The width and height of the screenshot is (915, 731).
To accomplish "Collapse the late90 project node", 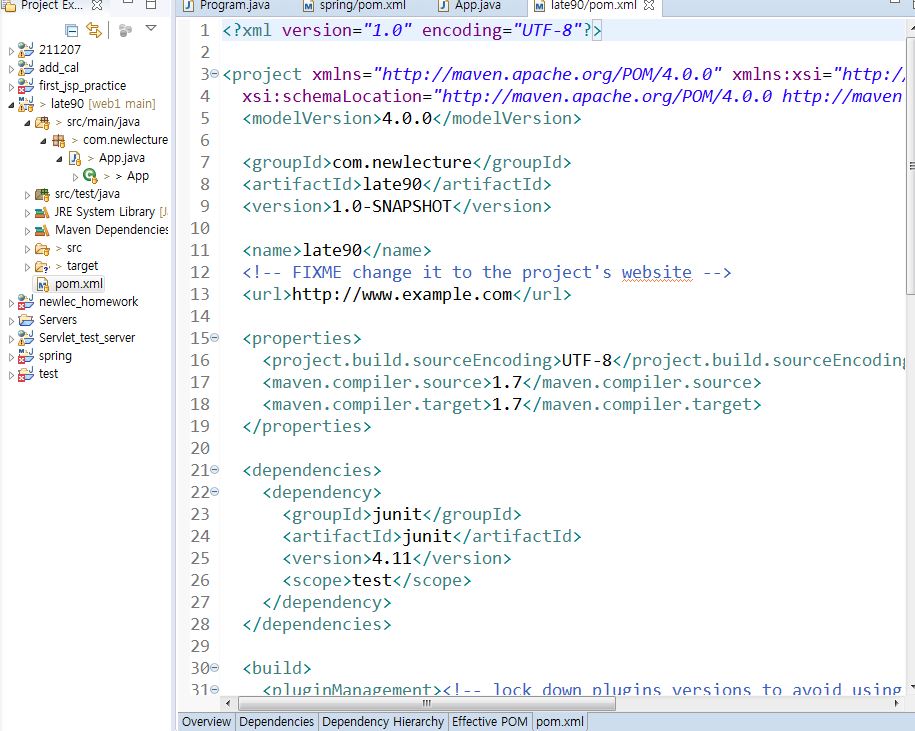I will coord(11,105).
